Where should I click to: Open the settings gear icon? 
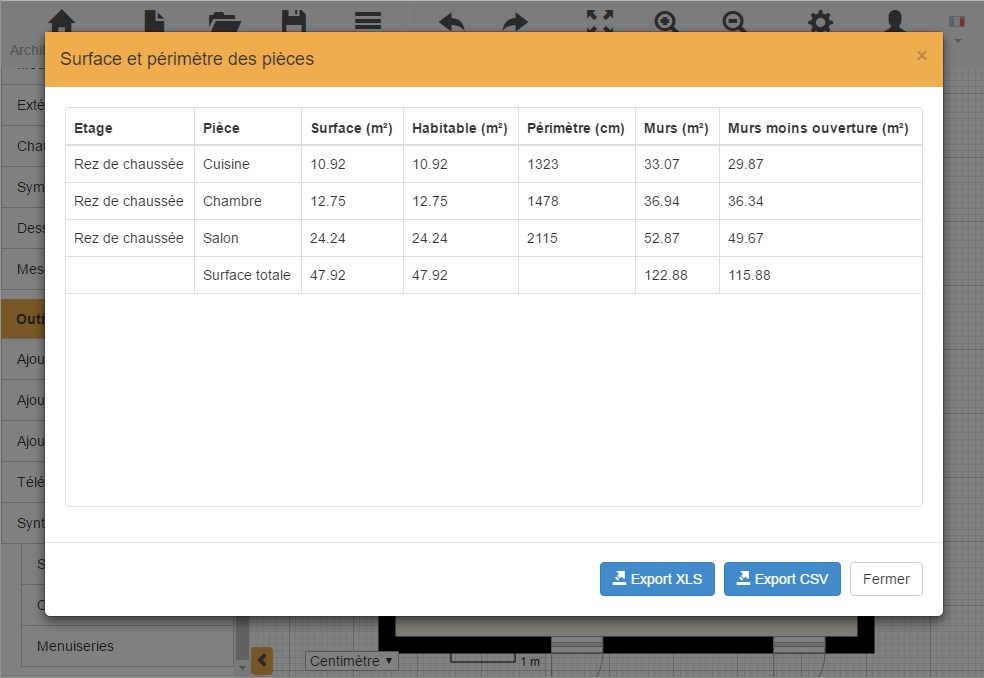[x=820, y=20]
